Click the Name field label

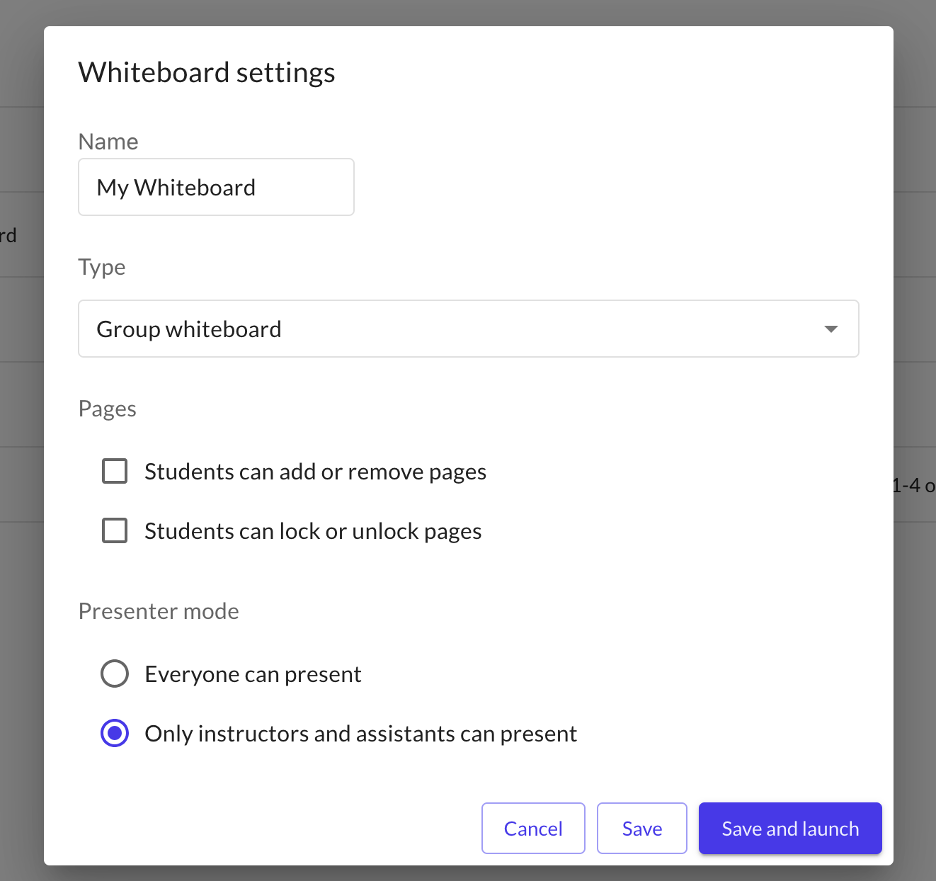tap(108, 142)
